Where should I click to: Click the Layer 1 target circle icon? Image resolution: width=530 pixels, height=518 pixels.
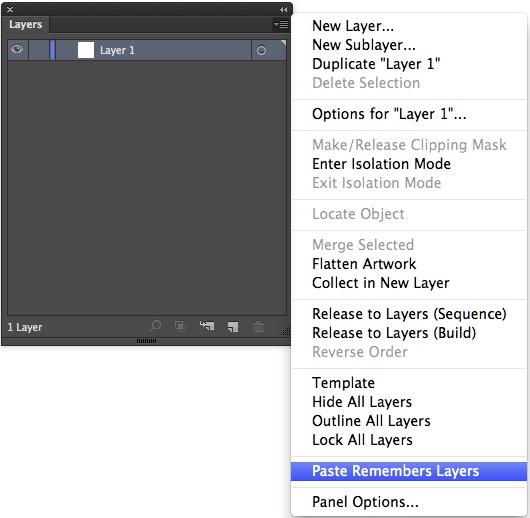point(261,51)
